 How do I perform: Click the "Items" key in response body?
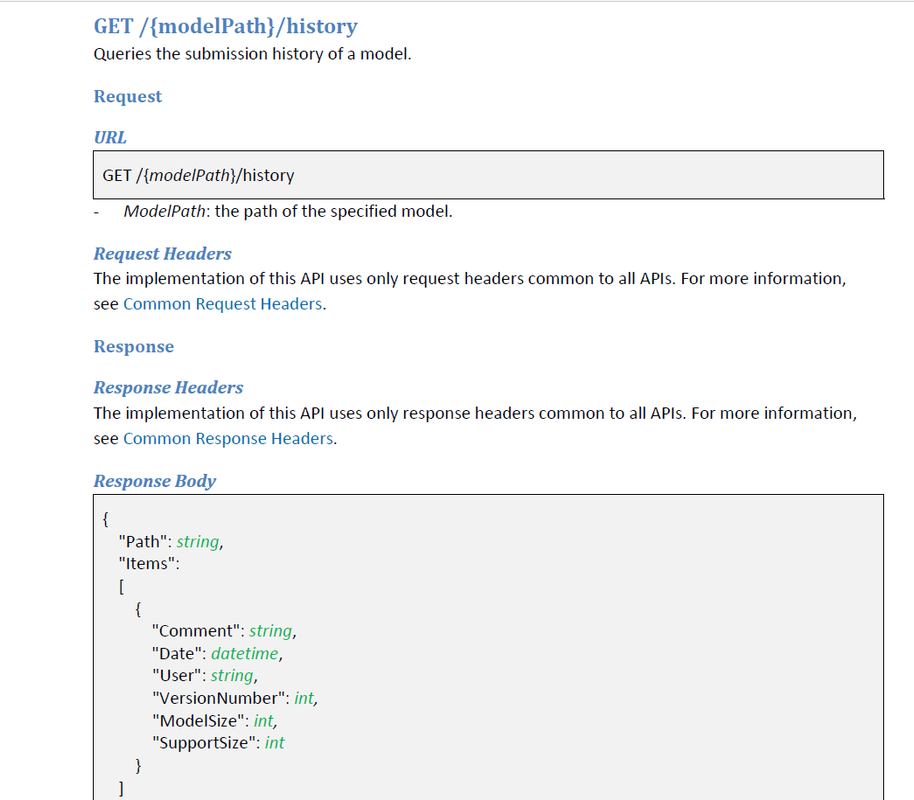147,564
